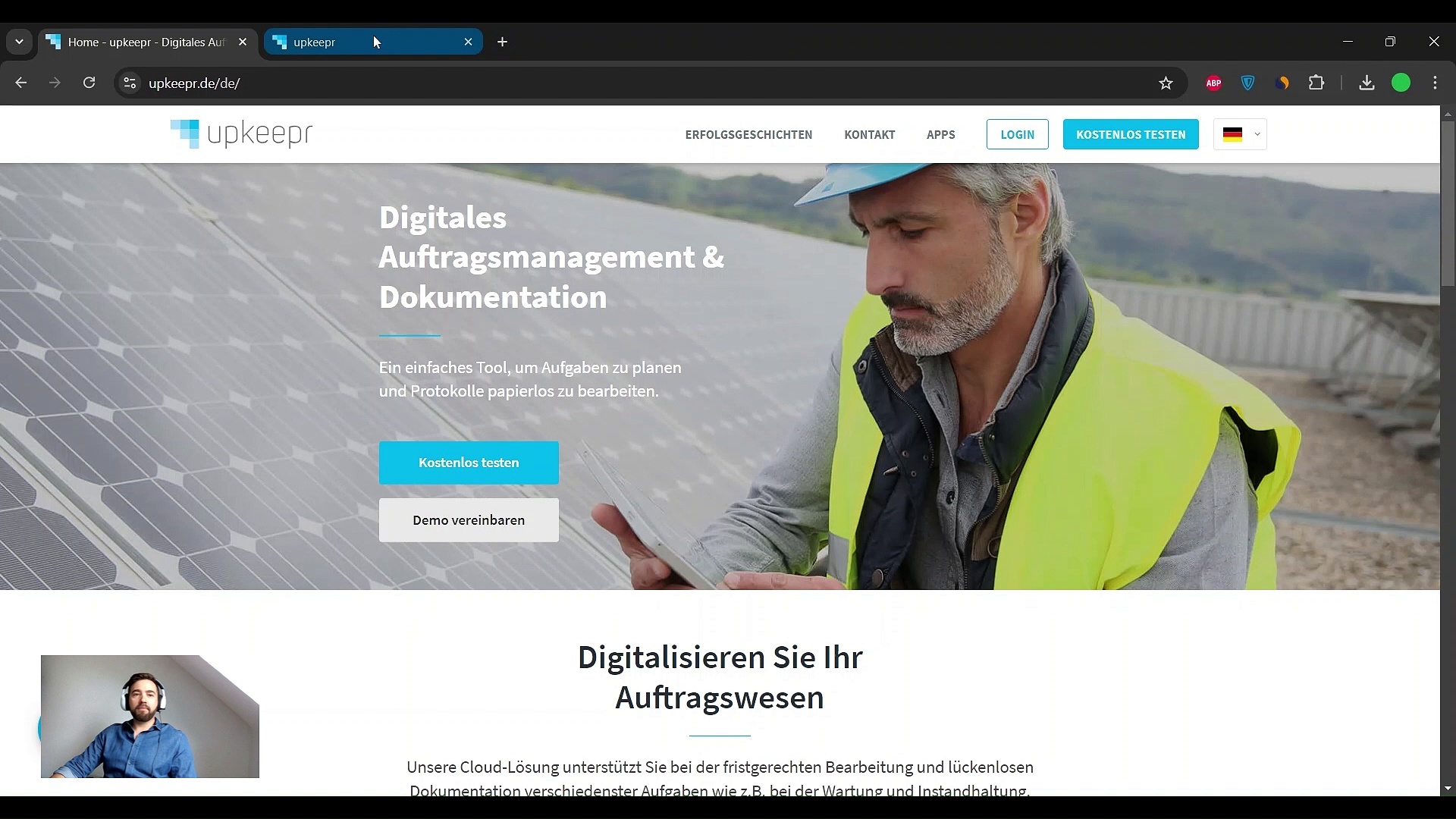This screenshot has height=819, width=1456.
Task: Open the German flag language dropdown
Action: (1240, 135)
